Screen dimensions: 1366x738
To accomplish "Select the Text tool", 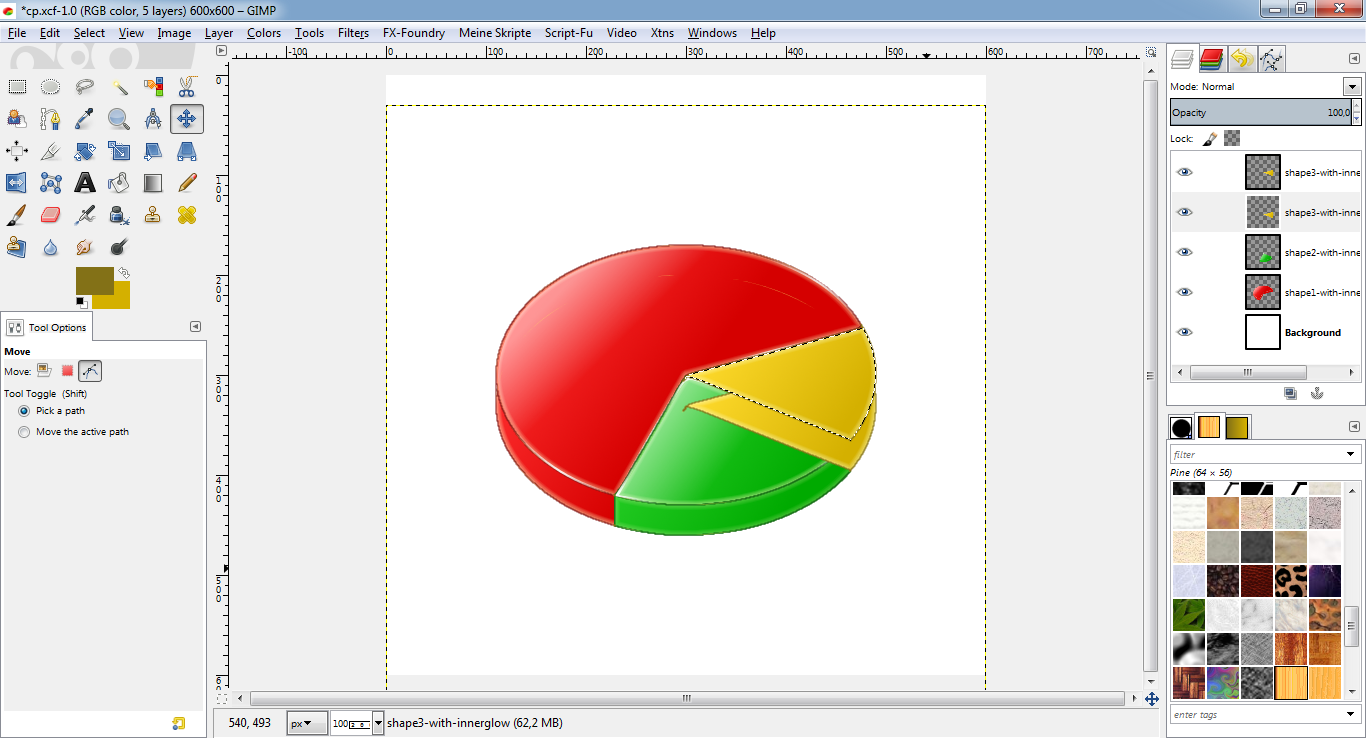I will 85,183.
